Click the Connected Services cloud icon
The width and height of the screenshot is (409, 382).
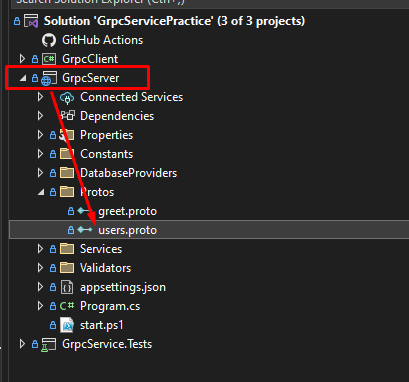(67, 97)
